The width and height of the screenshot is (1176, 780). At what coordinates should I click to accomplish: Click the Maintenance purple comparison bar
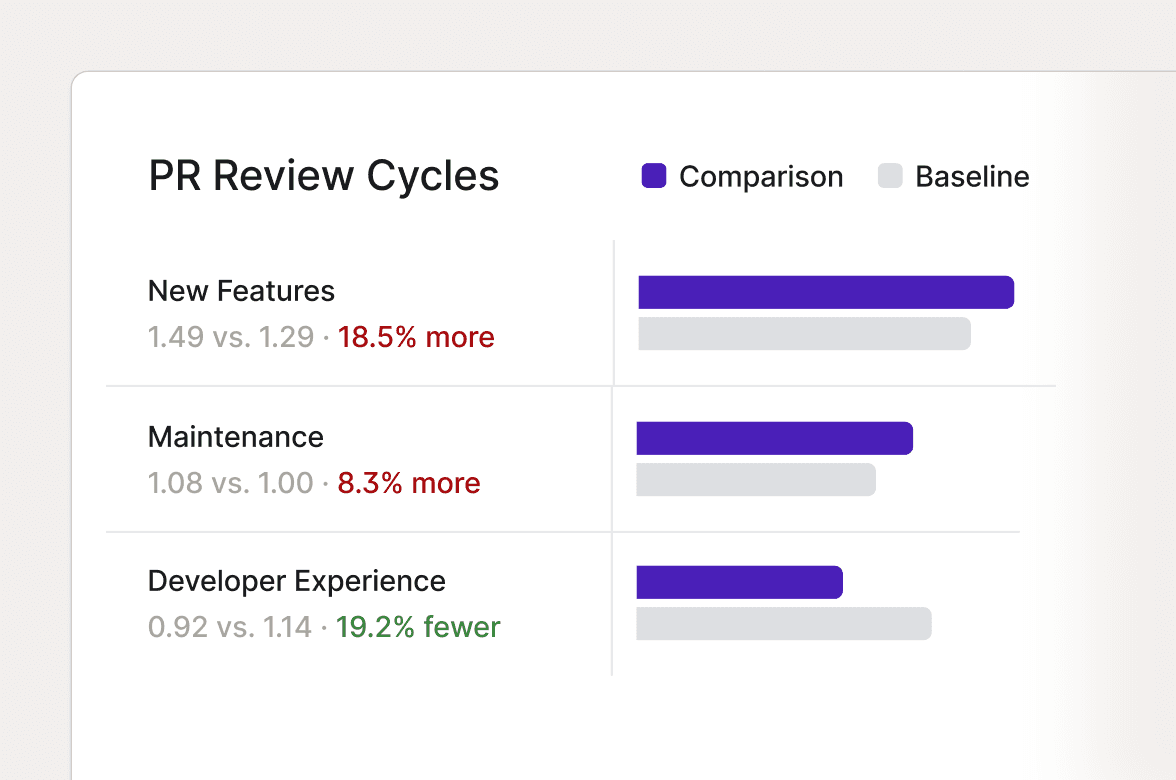pos(775,438)
